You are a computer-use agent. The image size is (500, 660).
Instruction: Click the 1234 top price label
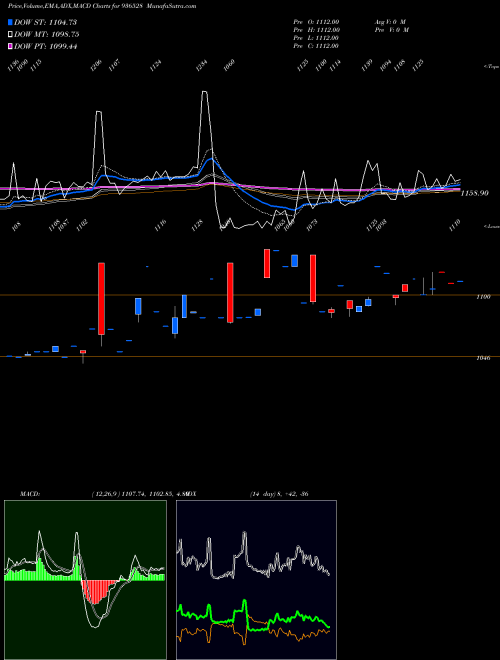(202, 66)
